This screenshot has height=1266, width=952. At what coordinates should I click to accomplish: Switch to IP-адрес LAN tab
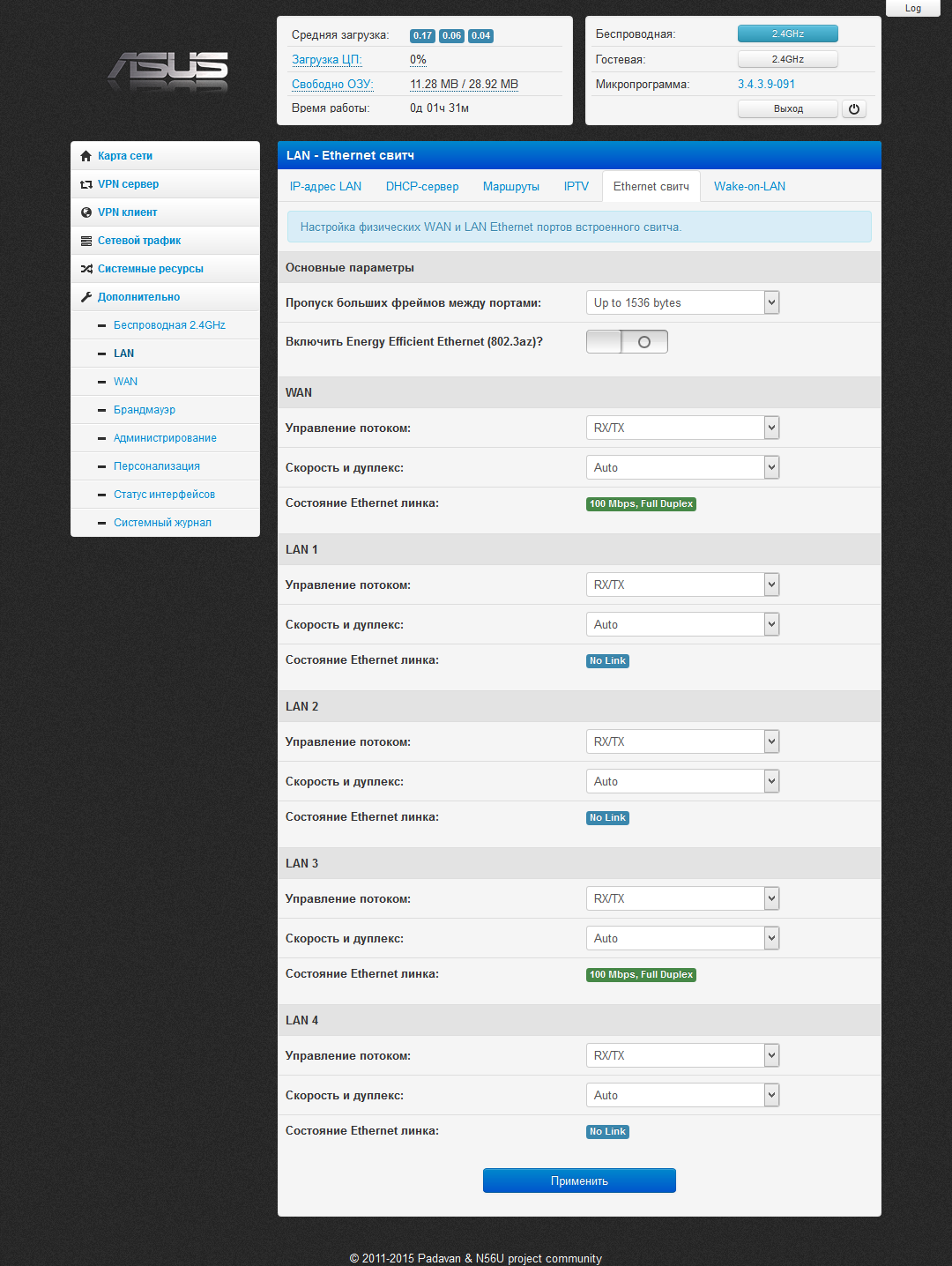[325, 186]
